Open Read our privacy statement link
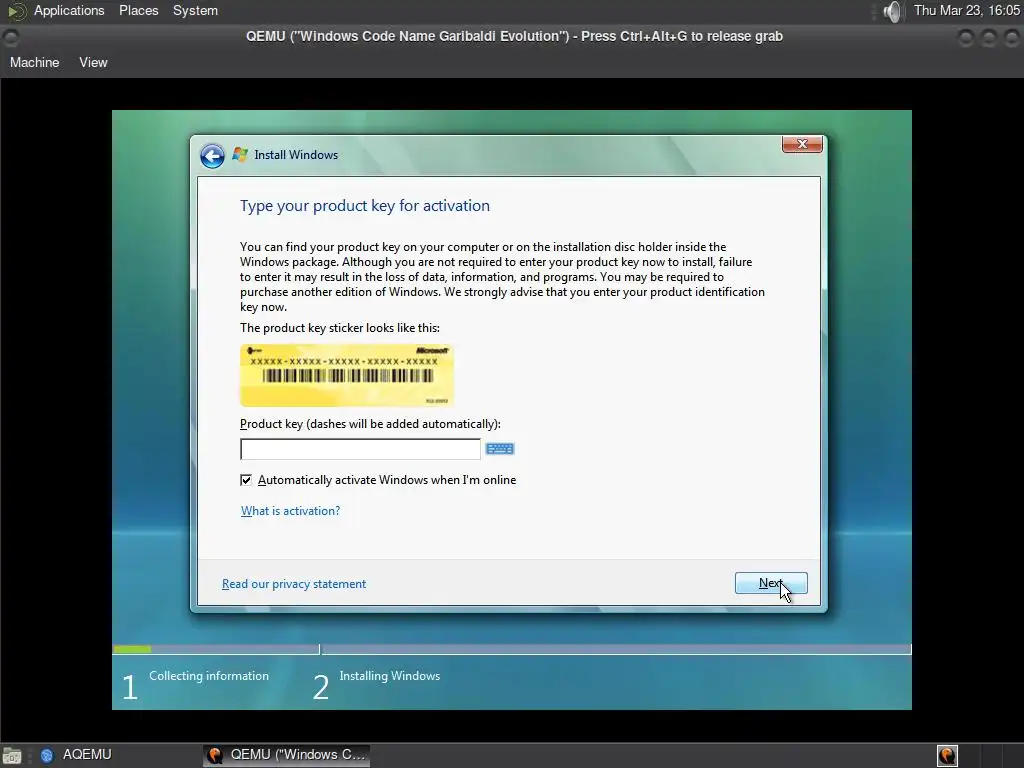 pos(294,584)
